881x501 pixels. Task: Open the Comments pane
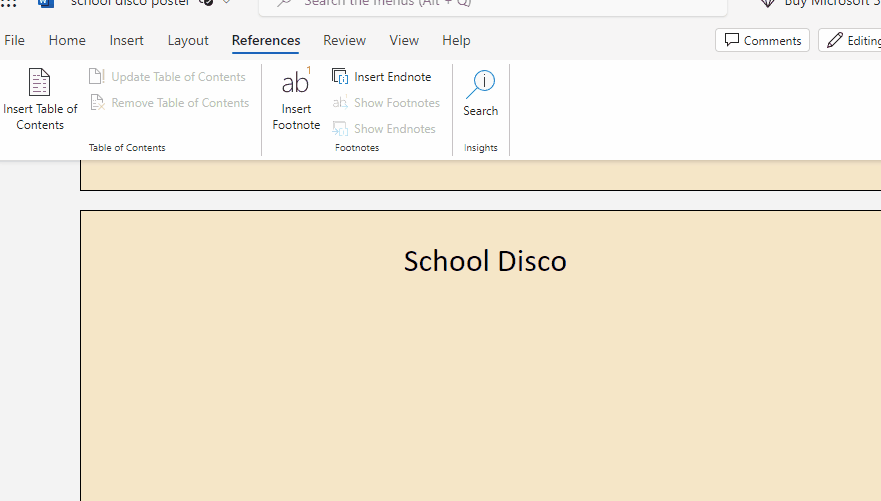pyautogui.click(x=762, y=40)
